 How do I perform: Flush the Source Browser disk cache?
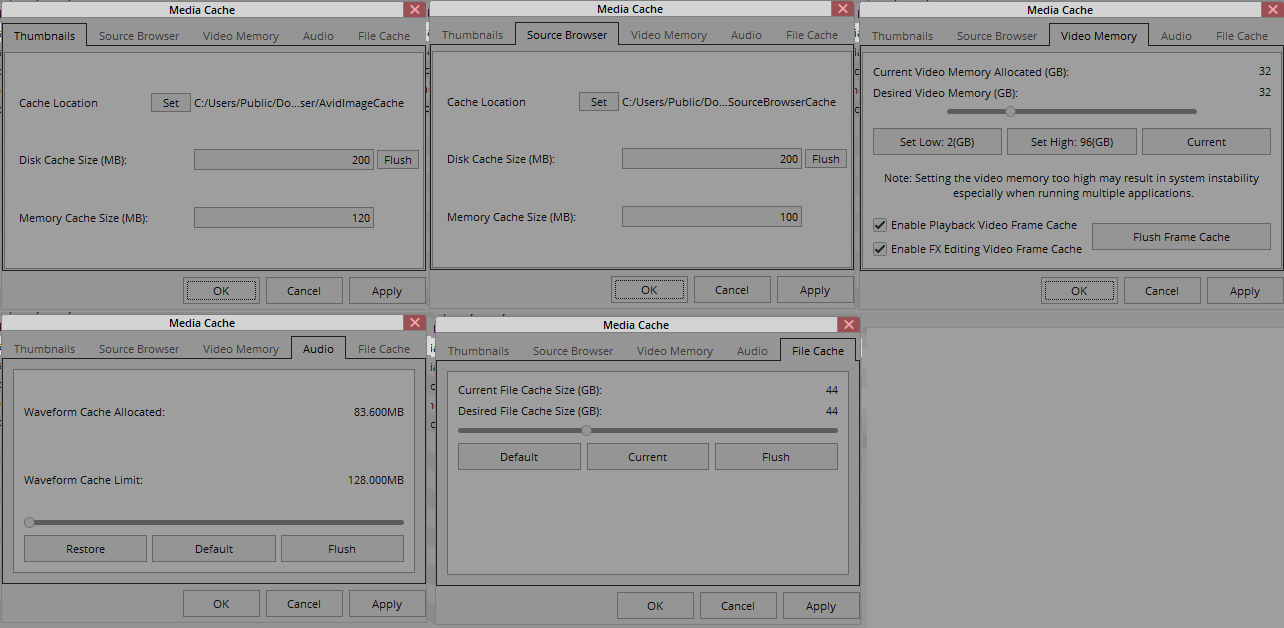coord(826,159)
